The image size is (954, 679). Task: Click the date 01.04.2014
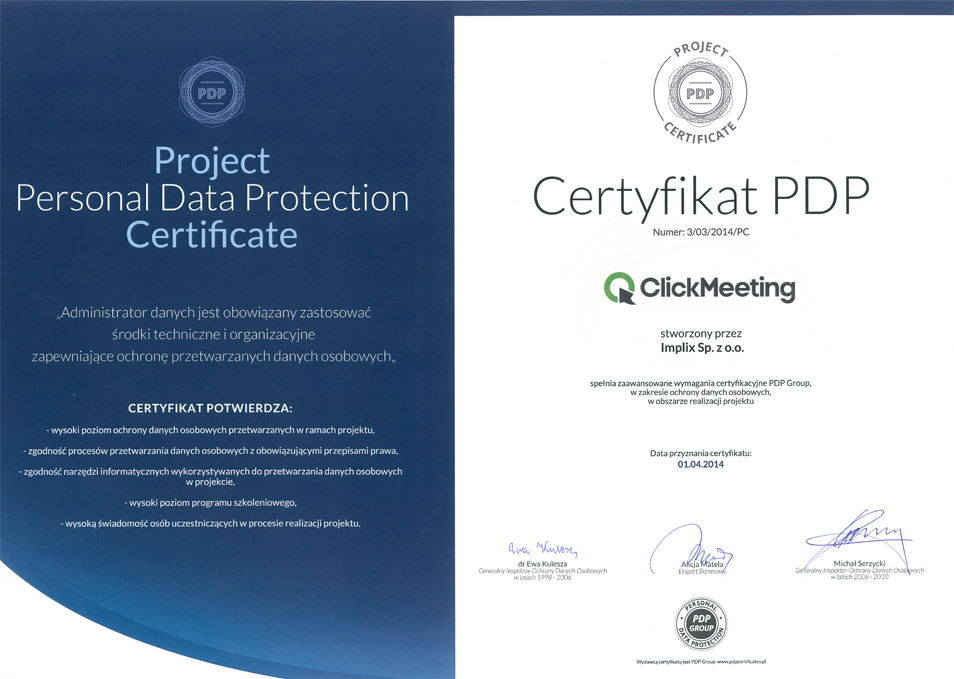coord(701,464)
